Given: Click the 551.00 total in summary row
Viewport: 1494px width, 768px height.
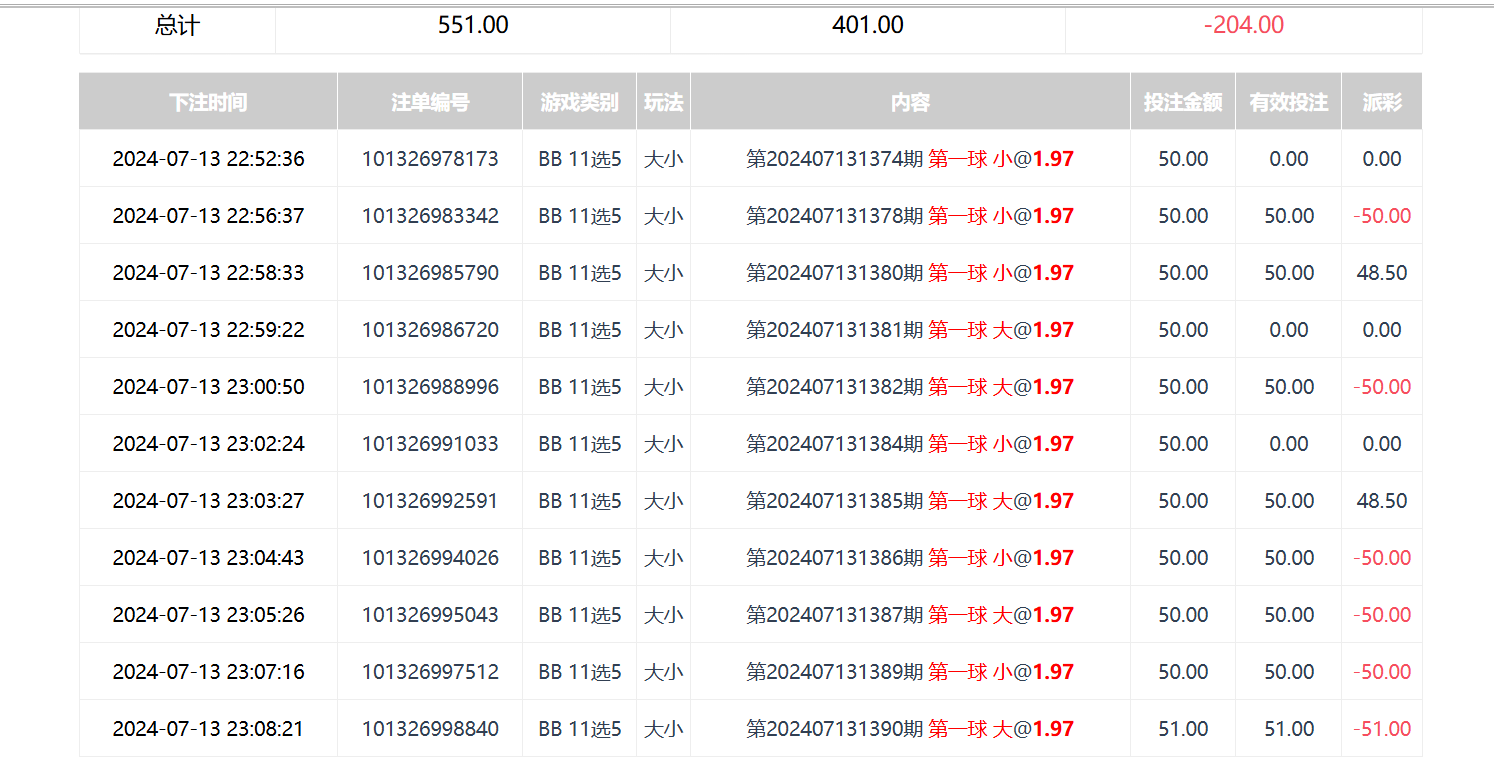Looking at the screenshot, I should pos(473,25).
